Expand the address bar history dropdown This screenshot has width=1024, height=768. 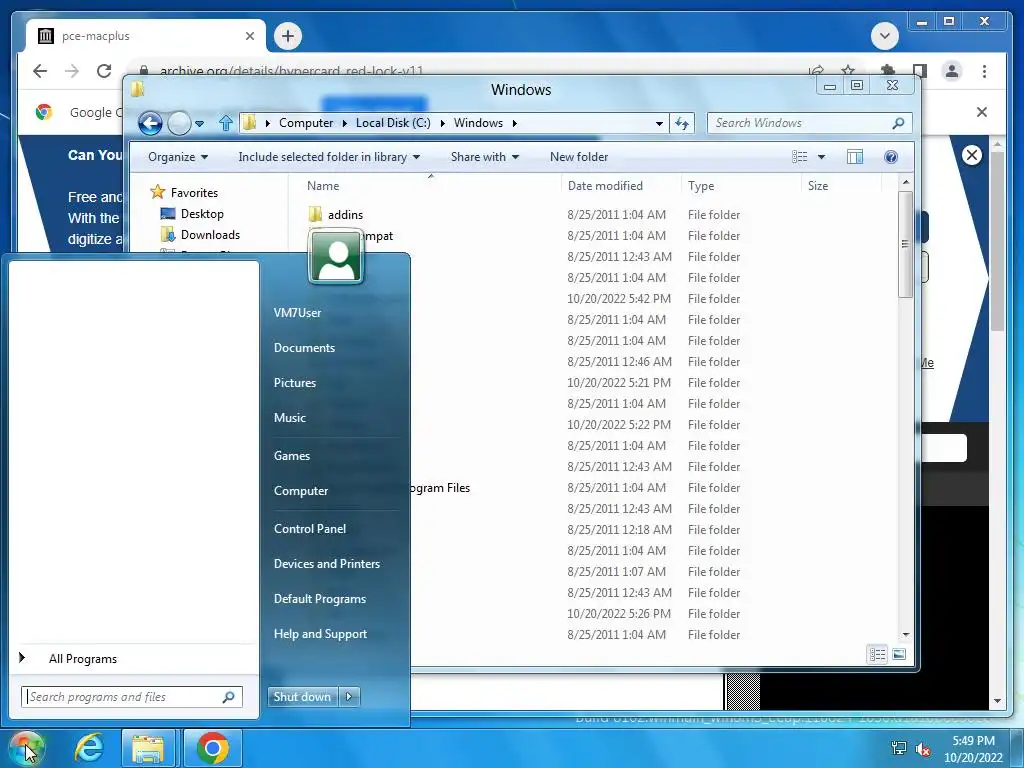coord(660,123)
